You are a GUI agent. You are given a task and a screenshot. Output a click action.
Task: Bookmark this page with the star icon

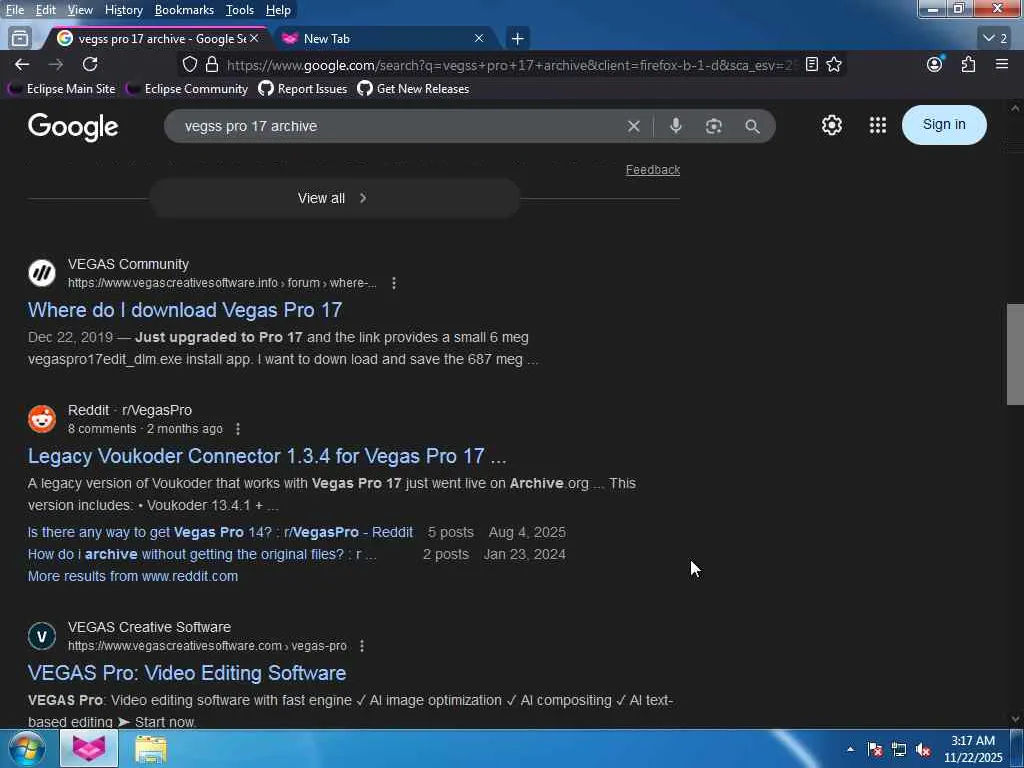coord(834,65)
